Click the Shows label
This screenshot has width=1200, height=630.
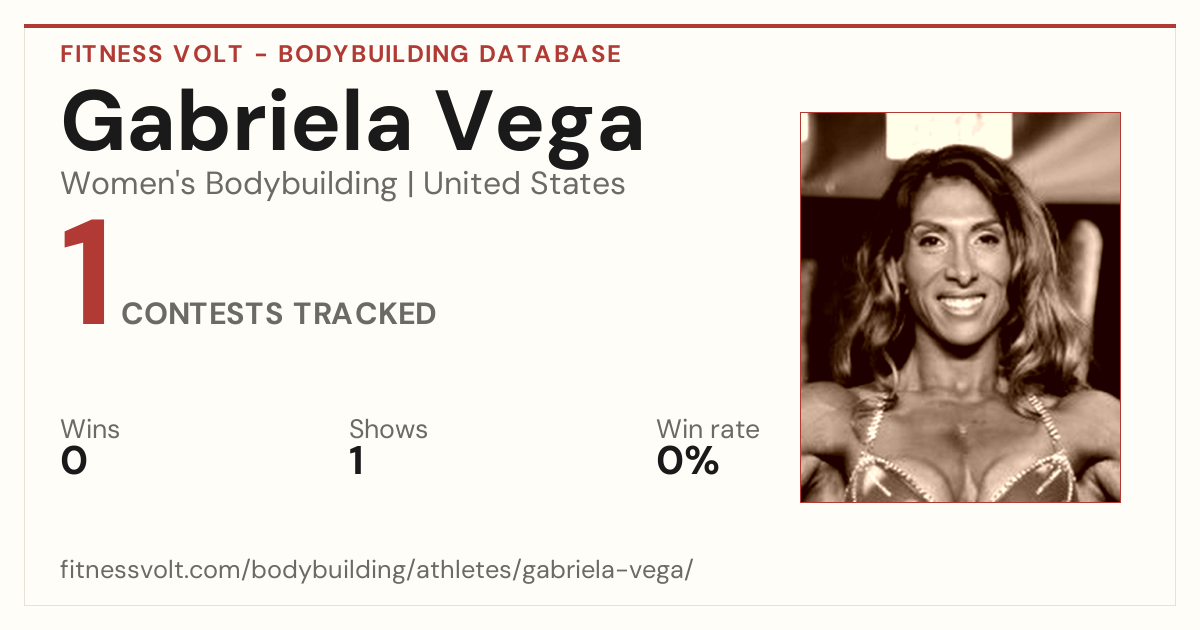click(x=388, y=429)
